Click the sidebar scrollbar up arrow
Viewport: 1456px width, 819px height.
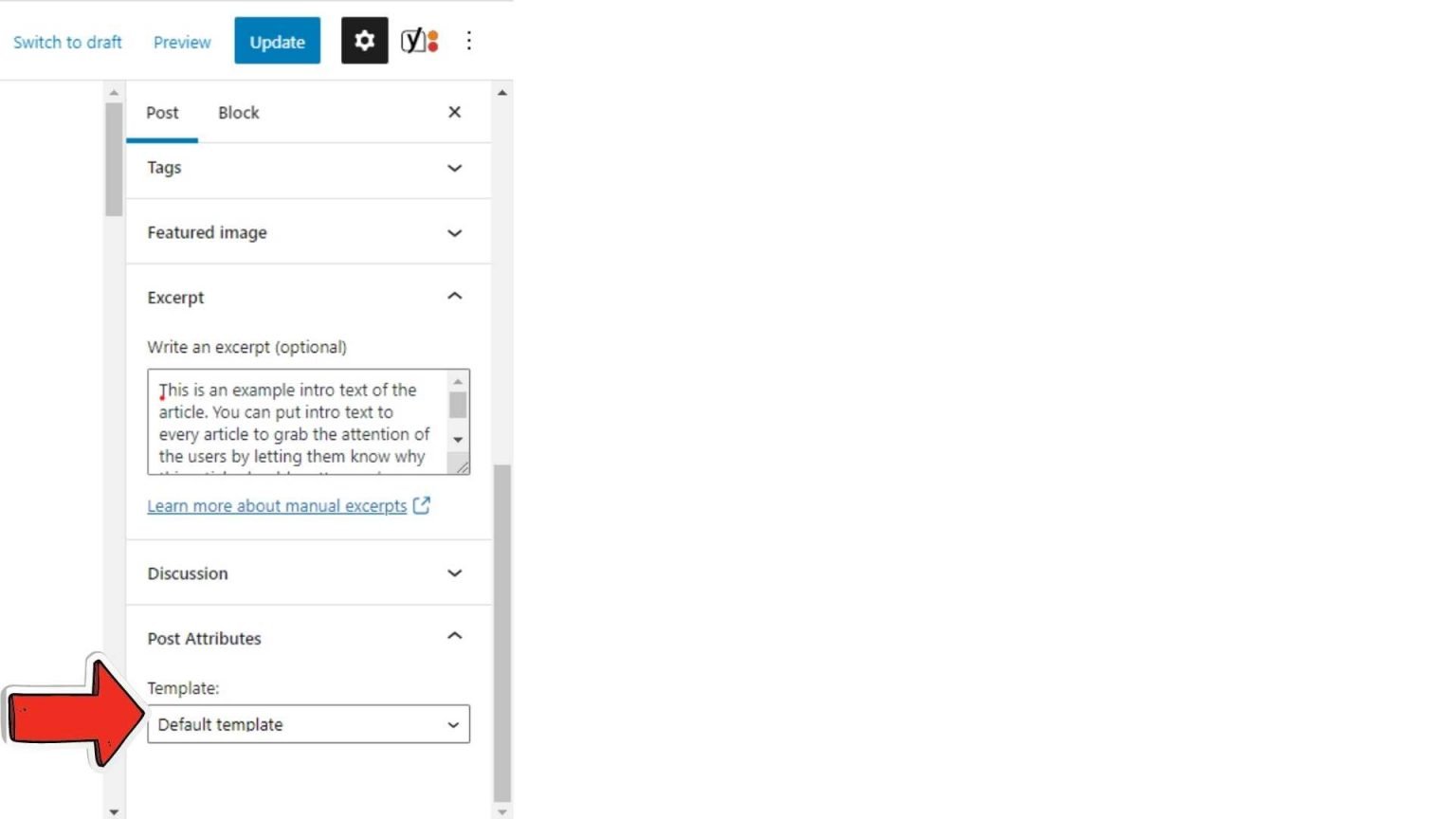(x=502, y=93)
